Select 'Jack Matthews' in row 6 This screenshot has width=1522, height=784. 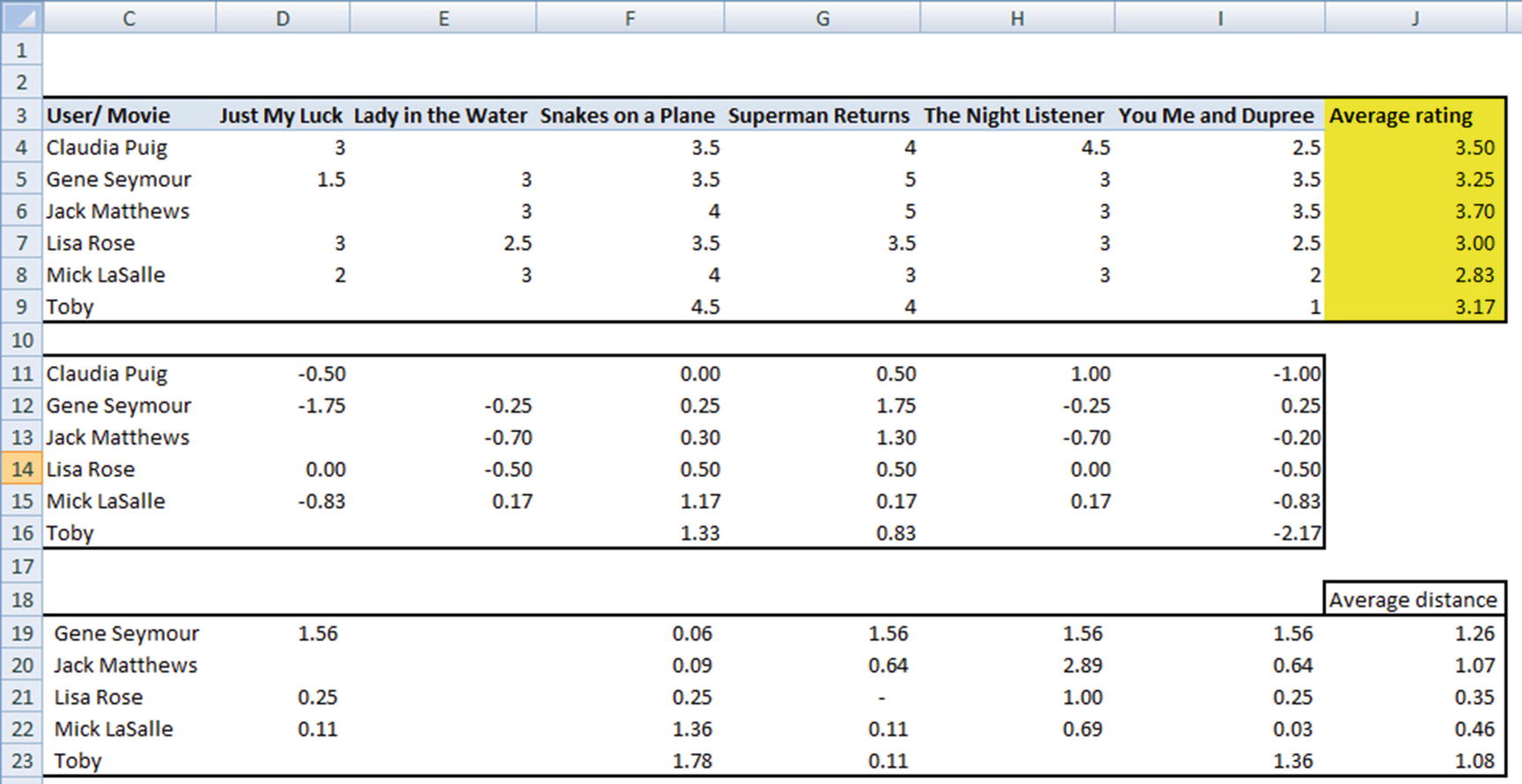[x=118, y=211]
